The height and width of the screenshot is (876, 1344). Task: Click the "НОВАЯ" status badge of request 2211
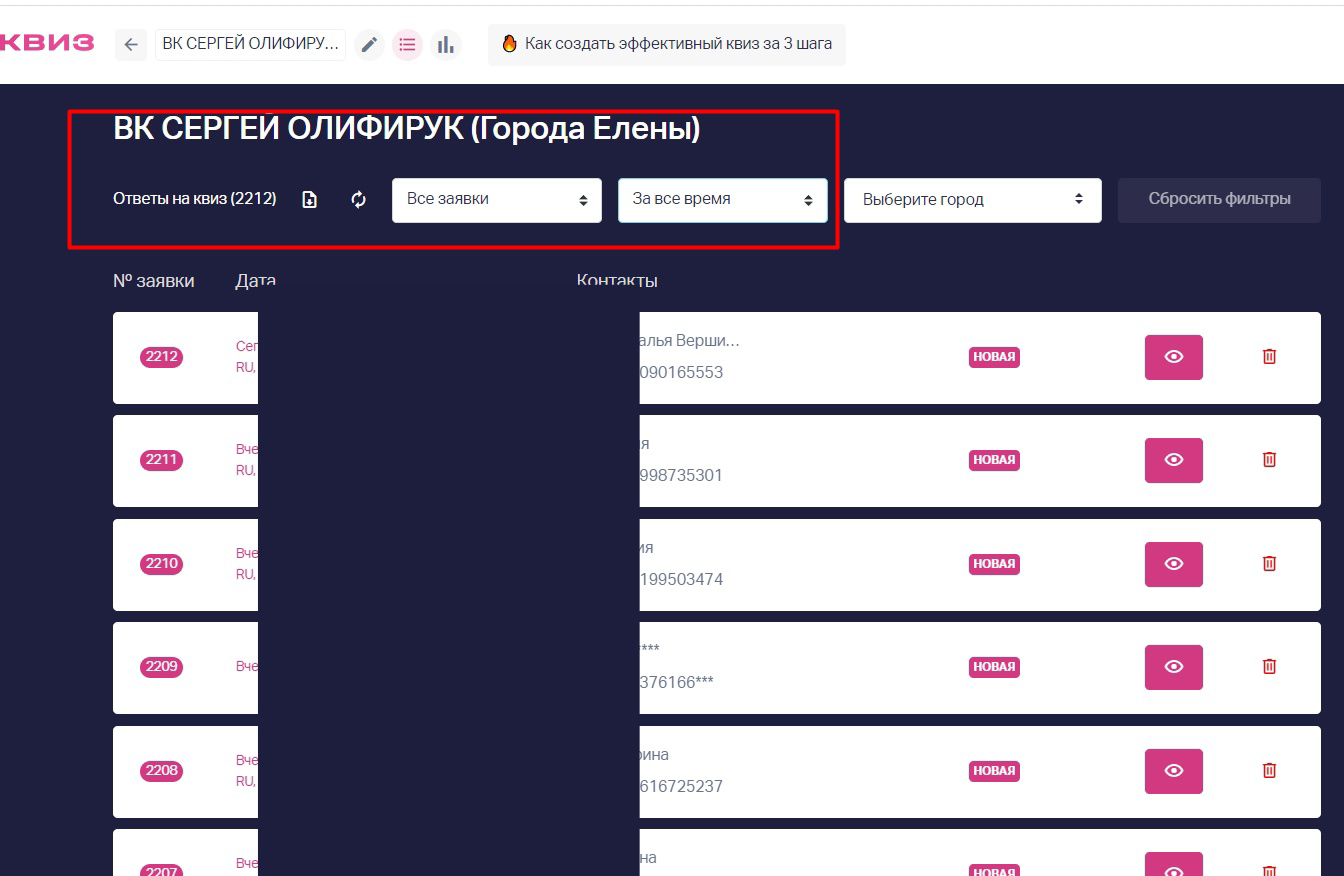pyautogui.click(x=994, y=460)
